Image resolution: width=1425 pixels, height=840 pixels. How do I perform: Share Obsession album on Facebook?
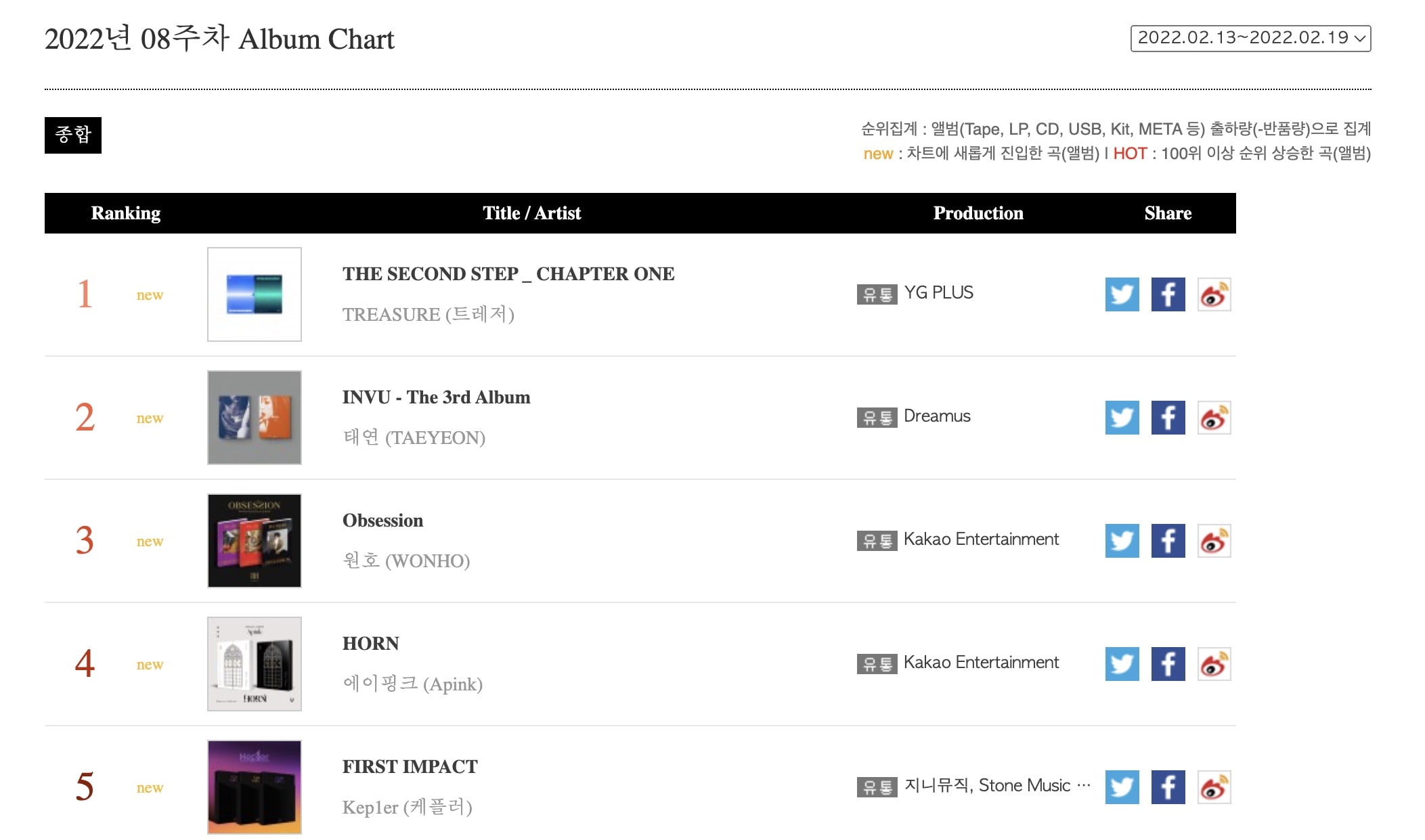(x=1168, y=541)
